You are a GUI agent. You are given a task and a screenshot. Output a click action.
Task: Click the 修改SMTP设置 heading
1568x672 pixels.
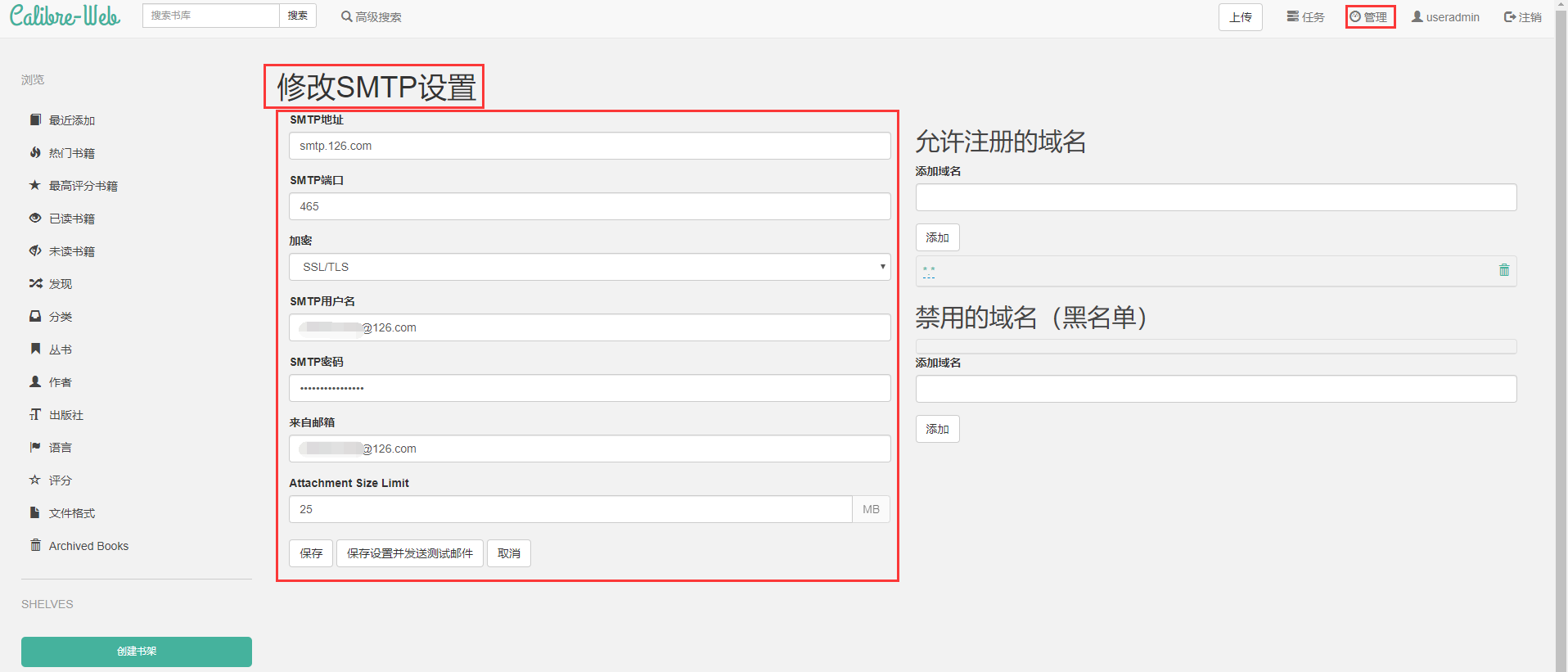pos(376,87)
